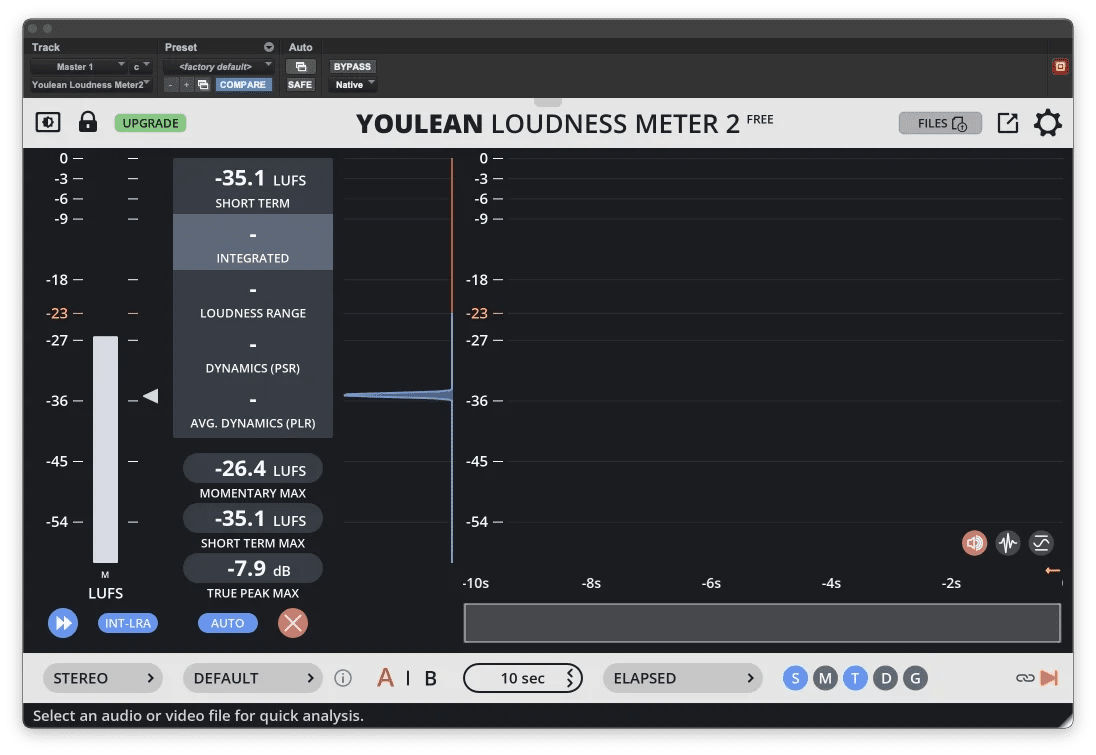The image size is (1096, 755).
Task: Click the MOMENTARY MAX value pill
Action: pos(253,468)
